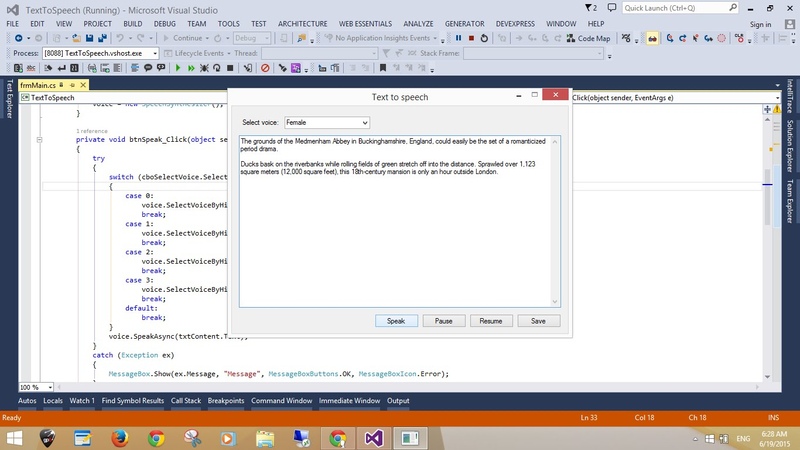Open the Call Stack tab
The image size is (800, 450).
(186, 401)
